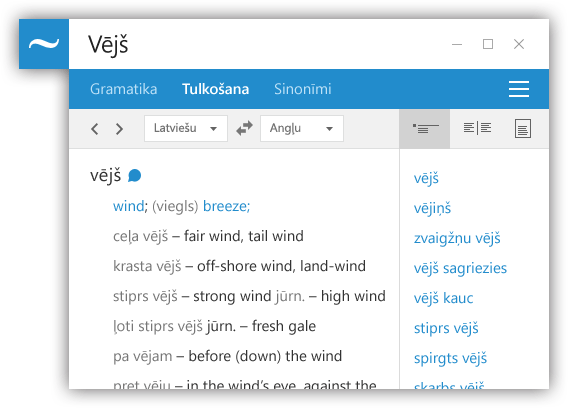Screen dimensions: 568x408
Task: Maximize the Vējš window
Action: pyautogui.click(x=488, y=44)
